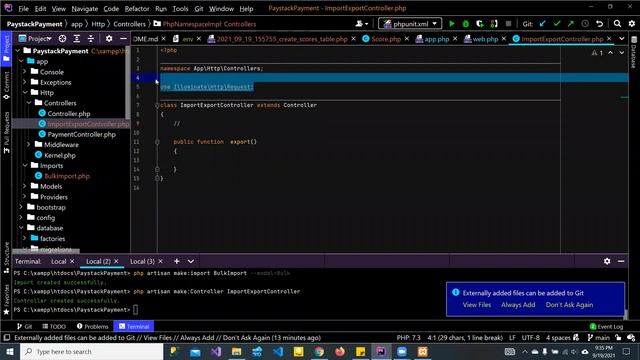This screenshot has height=360, width=640.
Task: Open PaymentController.php in project tree
Action: point(81,134)
